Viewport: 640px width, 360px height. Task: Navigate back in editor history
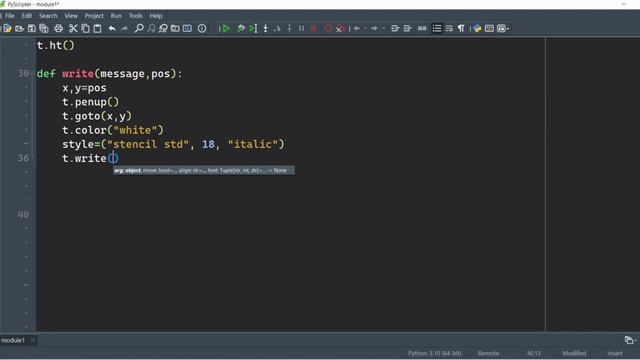357,29
